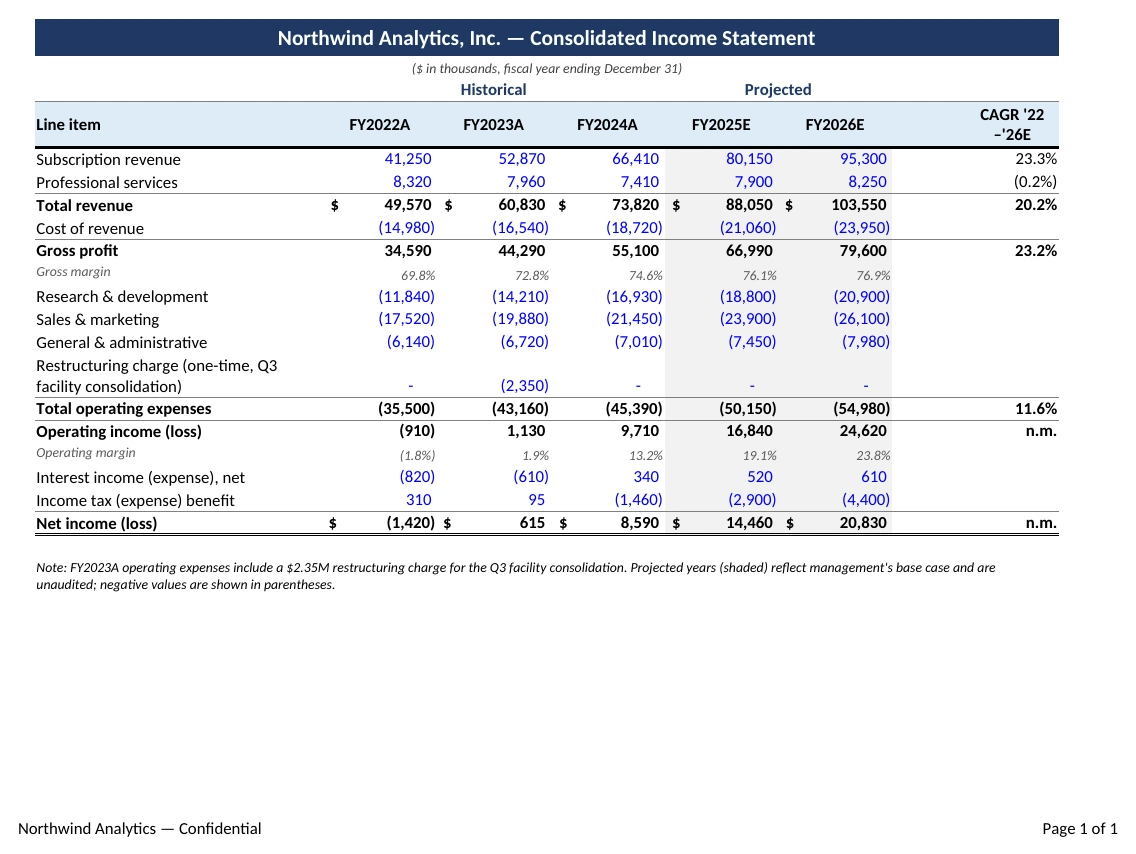The height and width of the screenshot is (854, 1136).
Task: Click the 23.3% subscription CAGR cell
Action: (1035, 159)
